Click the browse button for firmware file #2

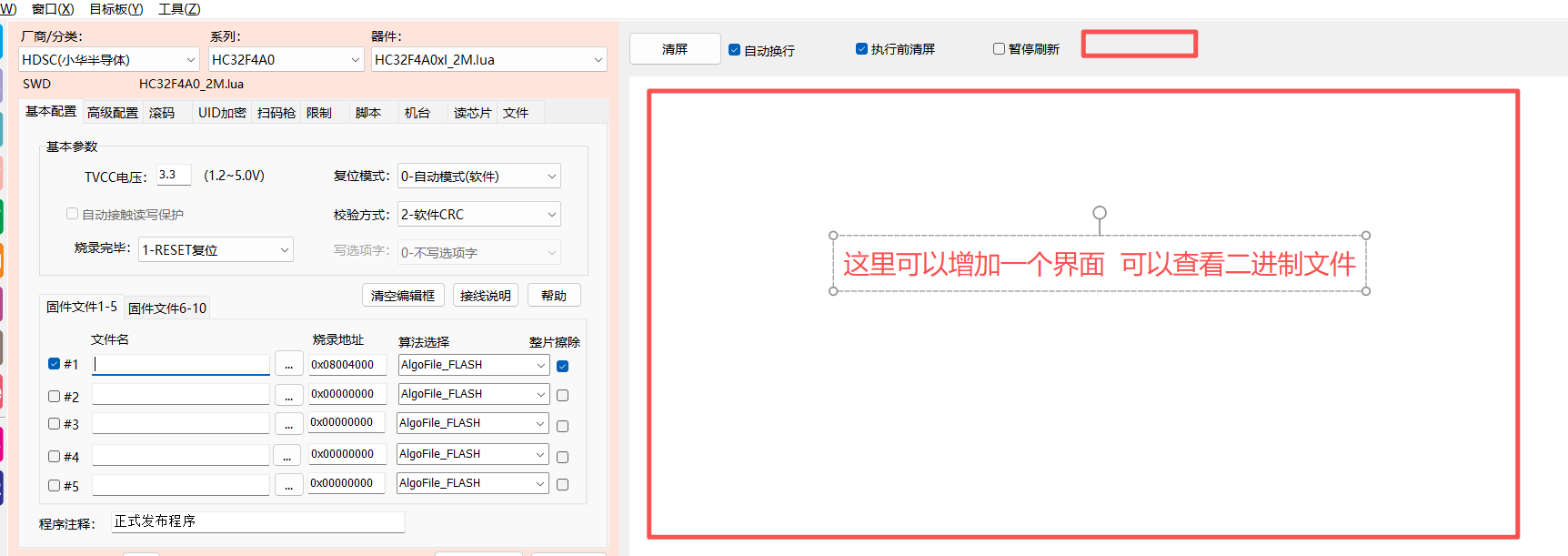(x=288, y=395)
